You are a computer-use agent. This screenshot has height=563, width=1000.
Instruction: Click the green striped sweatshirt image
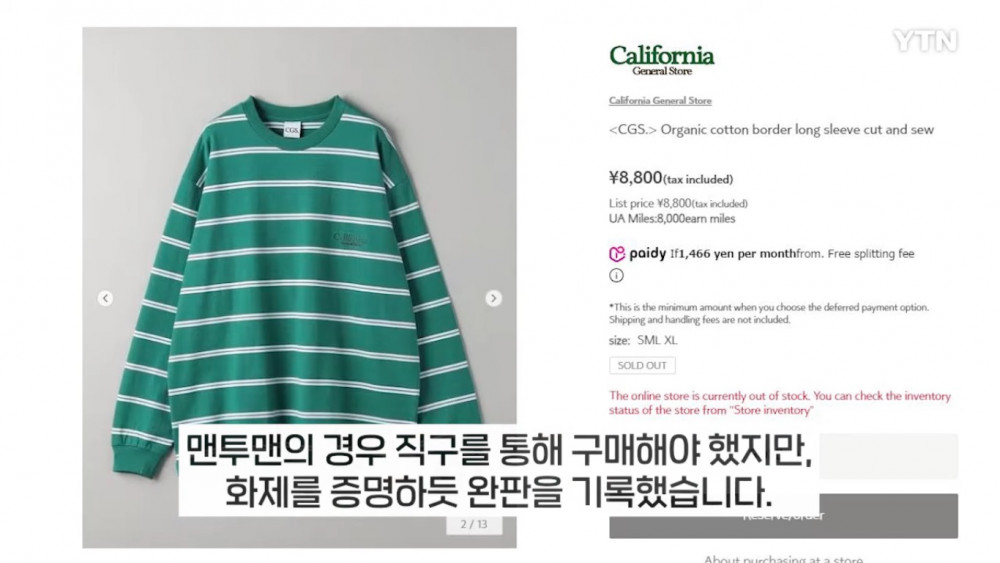coord(299,287)
